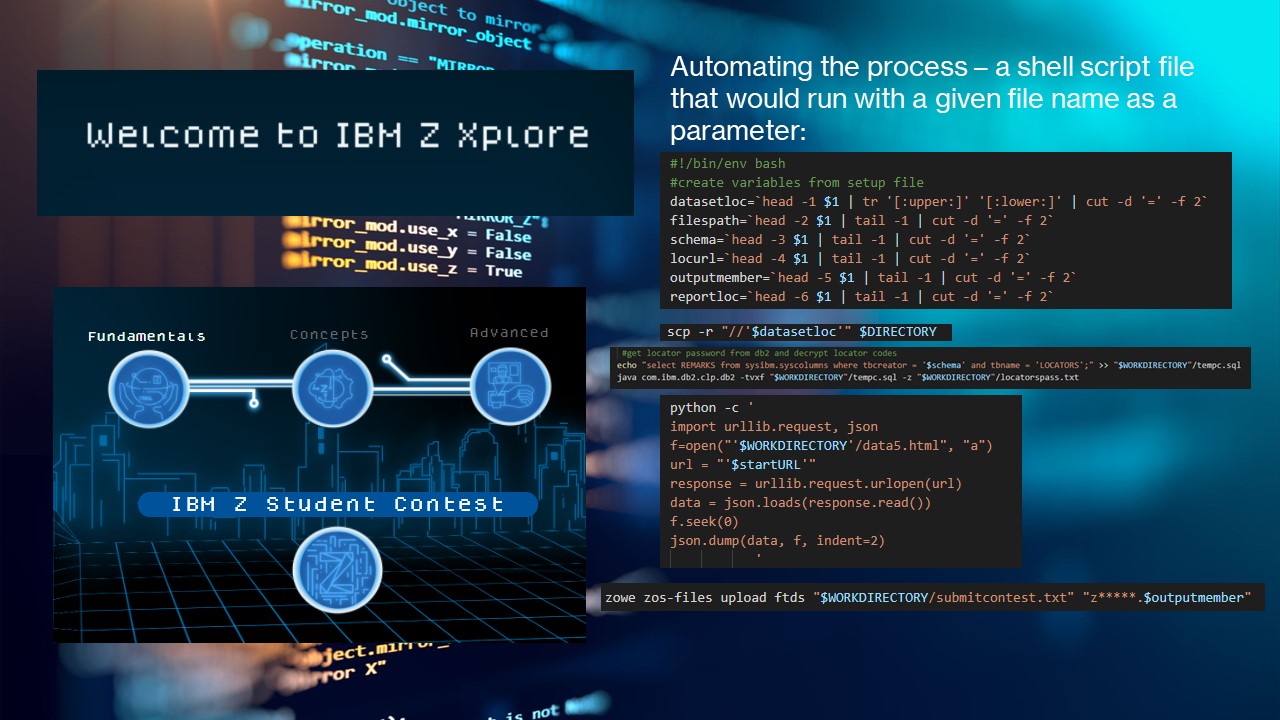Select the Concepts label

pyautogui.click(x=329, y=334)
